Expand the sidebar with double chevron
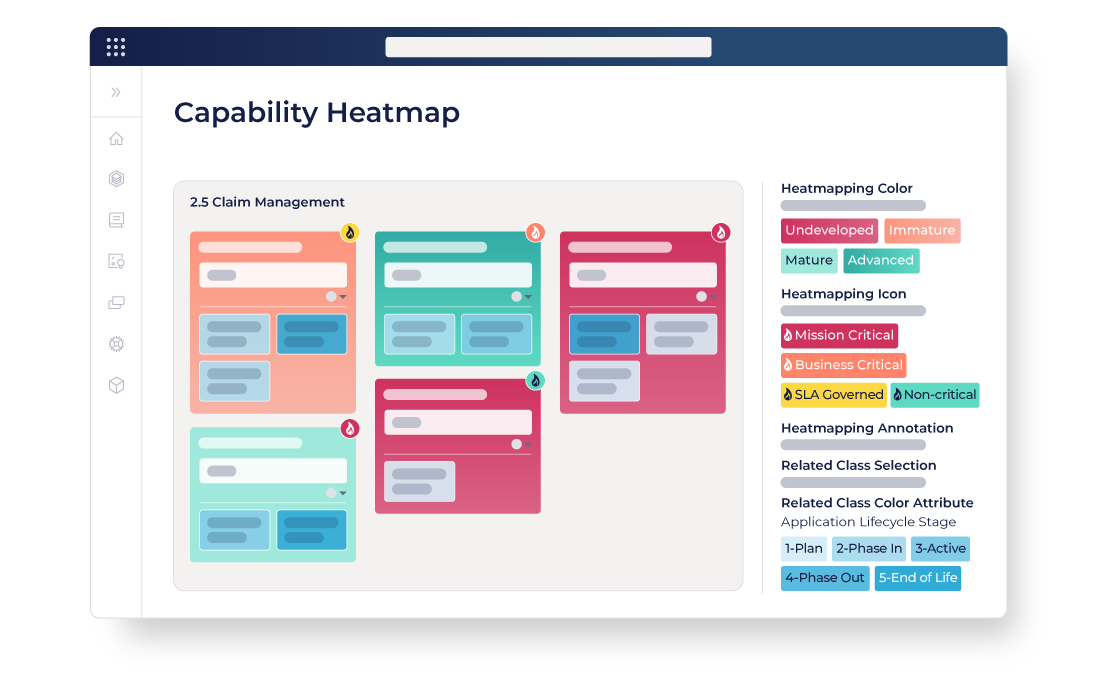 point(116,92)
